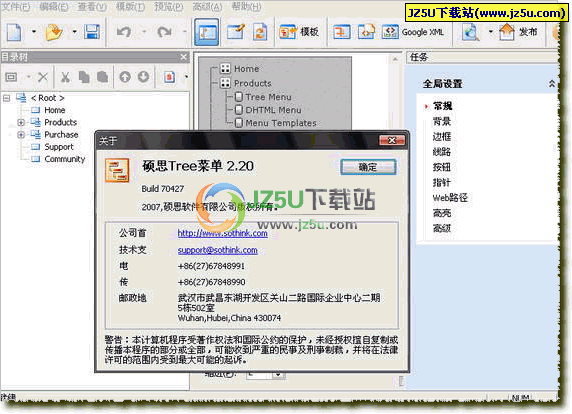Image resolution: width=572 pixels, height=414 pixels.
Task: Open the 预览(P) menu
Action: coord(169,6)
